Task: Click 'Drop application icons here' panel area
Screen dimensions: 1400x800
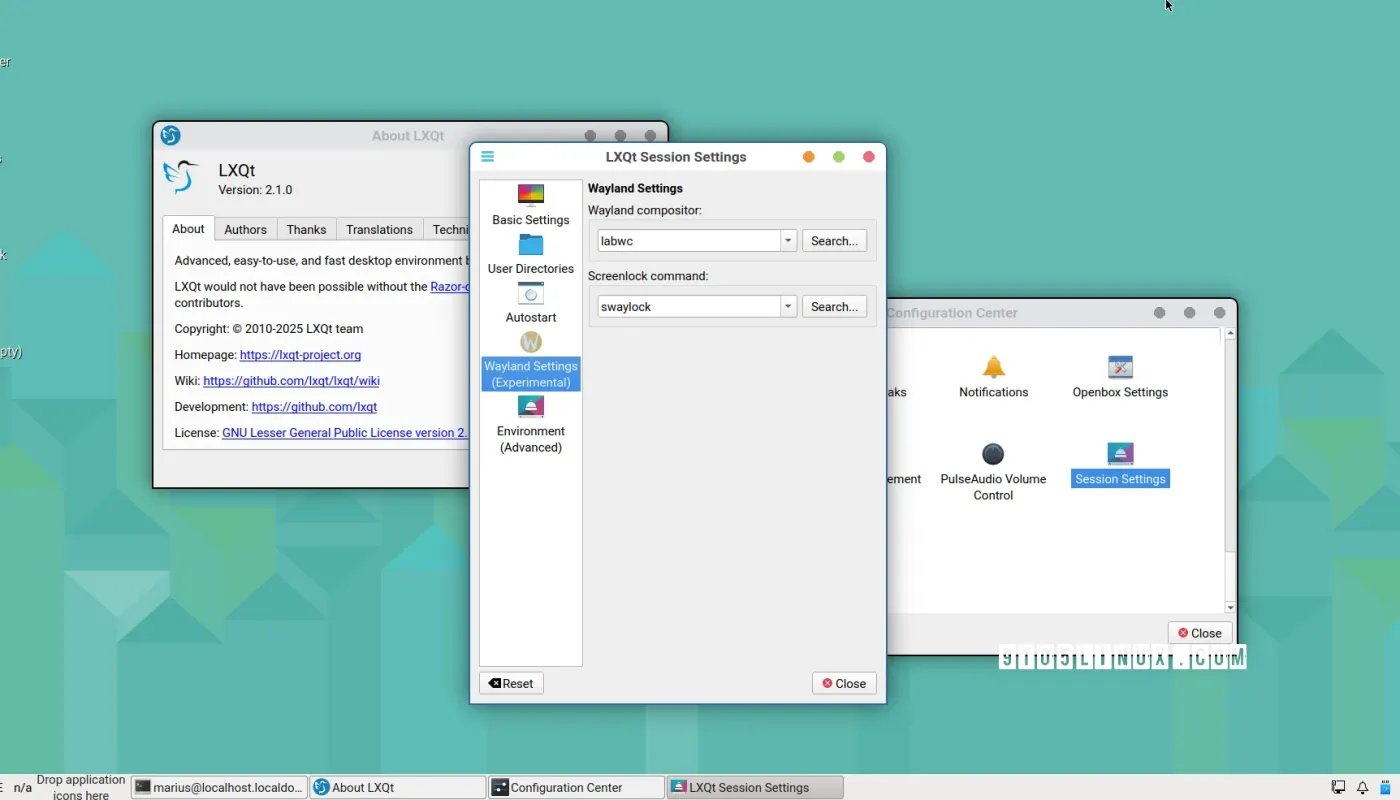Action: click(x=81, y=787)
